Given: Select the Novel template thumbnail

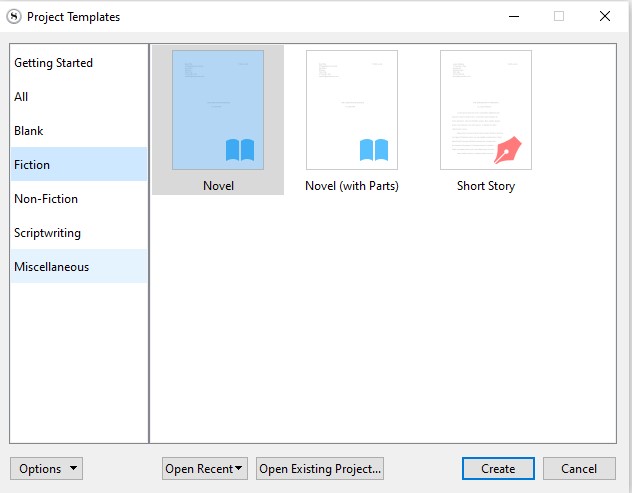Looking at the screenshot, I should (x=218, y=110).
